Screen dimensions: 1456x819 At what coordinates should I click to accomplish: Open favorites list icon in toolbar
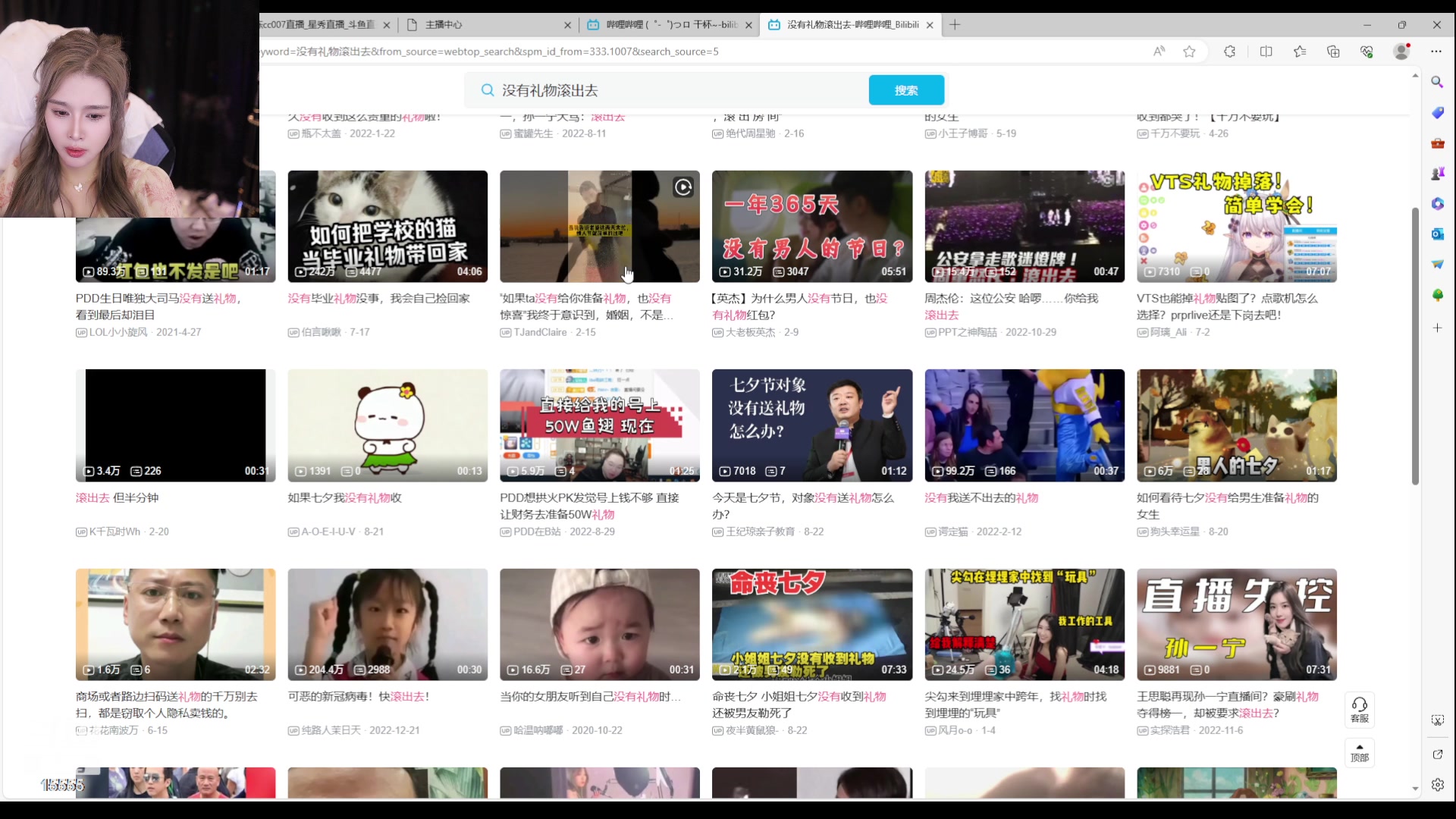pyautogui.click(x=1300, y=52)
